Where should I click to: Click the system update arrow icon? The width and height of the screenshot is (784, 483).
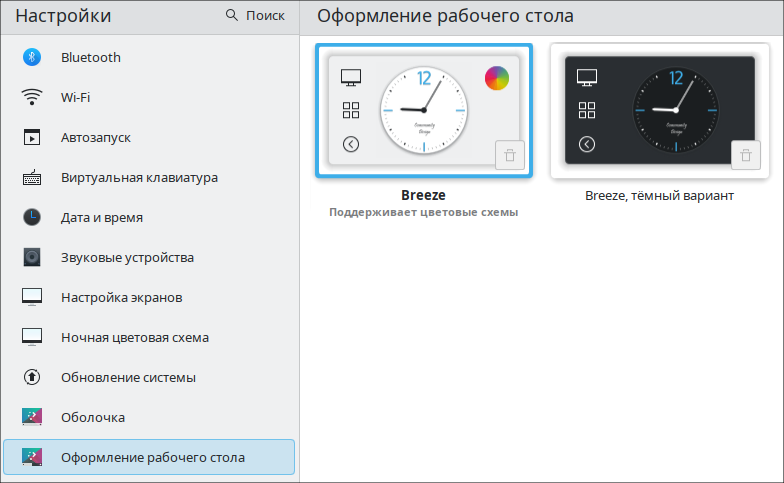coord(32,377)
